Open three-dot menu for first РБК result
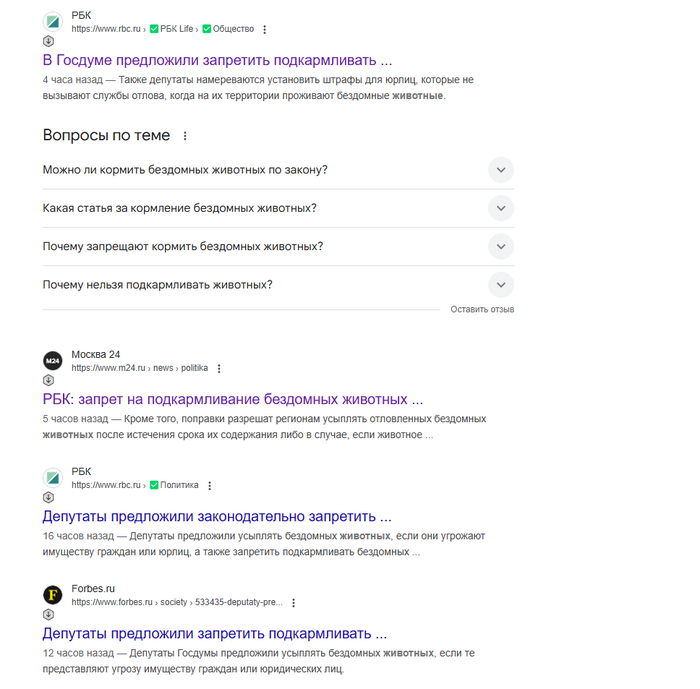 [x=265, y=30]
